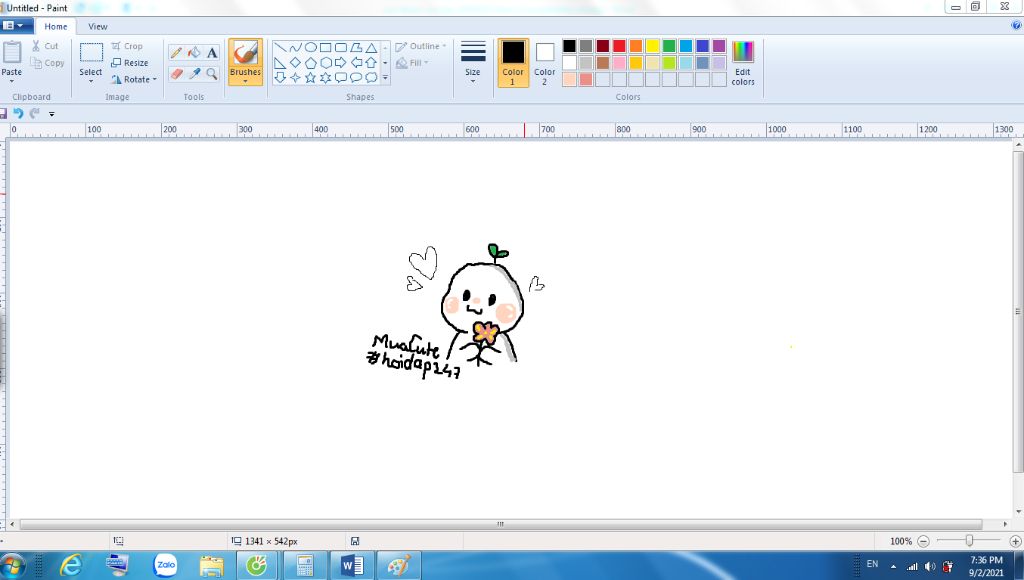Screen dimensions: 1024x580
Task: Open Zalo from the taskbar
Action: (x=165, y=565)
